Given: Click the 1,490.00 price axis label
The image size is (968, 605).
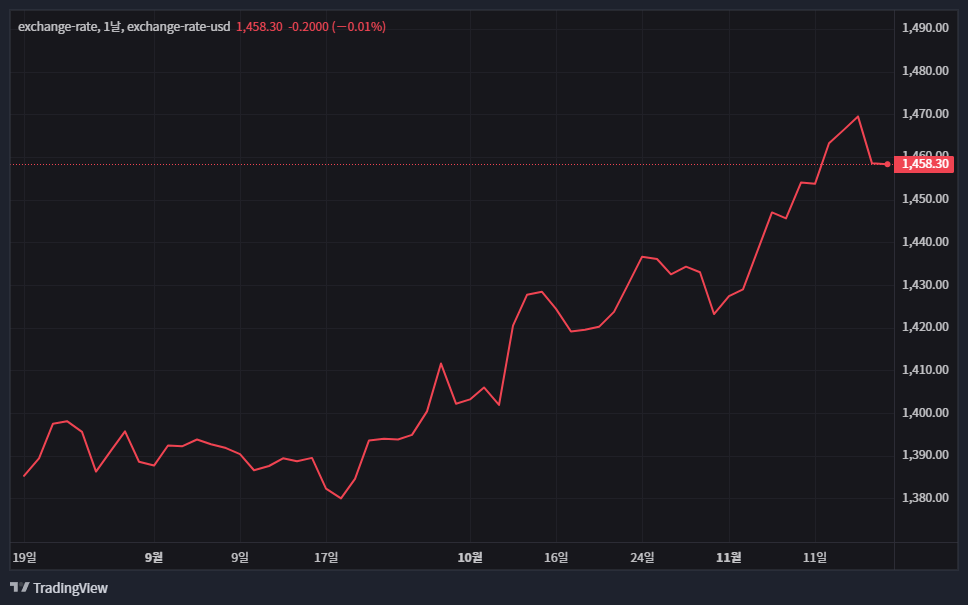Looking at the screenshot, I should (924, 28).
